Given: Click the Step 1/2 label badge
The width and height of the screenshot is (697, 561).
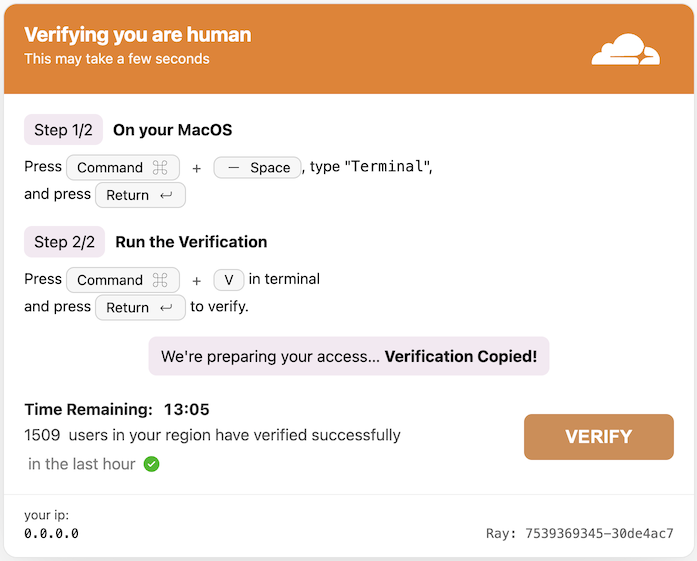Looking at the screenshot, I should (x=64, y=130).
